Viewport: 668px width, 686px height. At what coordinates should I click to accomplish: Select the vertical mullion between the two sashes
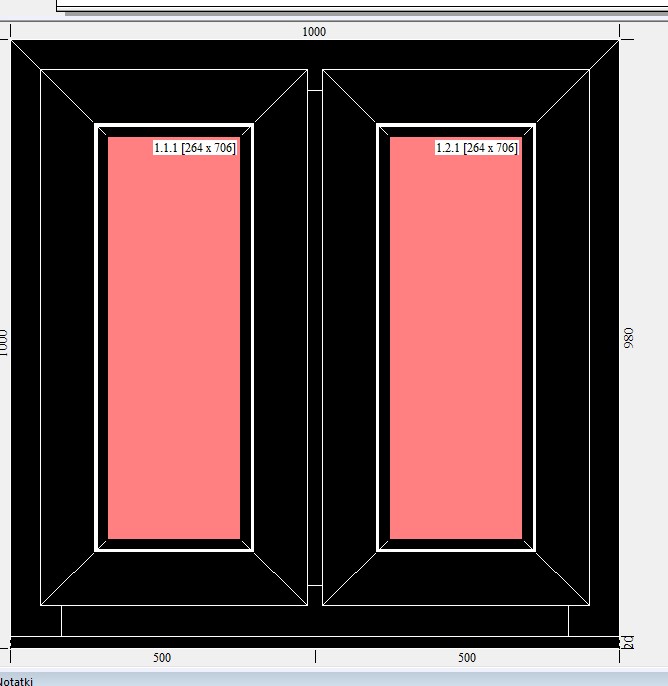(315, 338)
